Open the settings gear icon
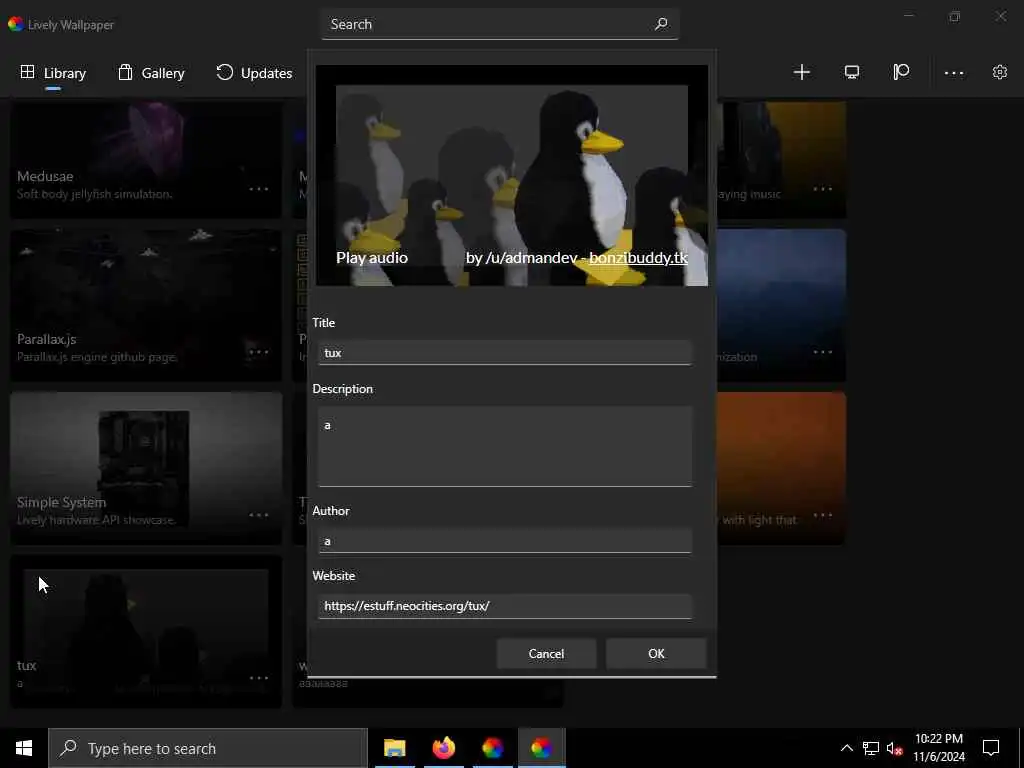 click(x=1000, y=72)
